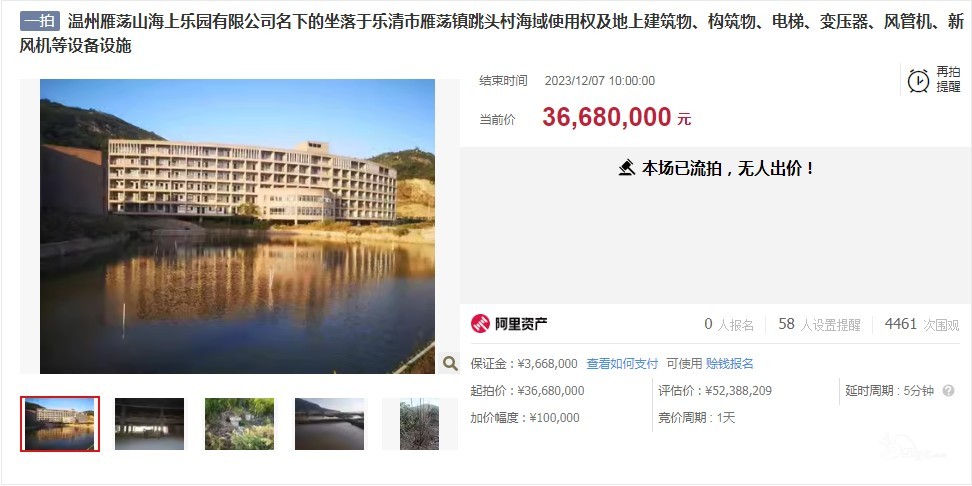
Task: Click the alarm clock reminder icon
Action: 918,81
